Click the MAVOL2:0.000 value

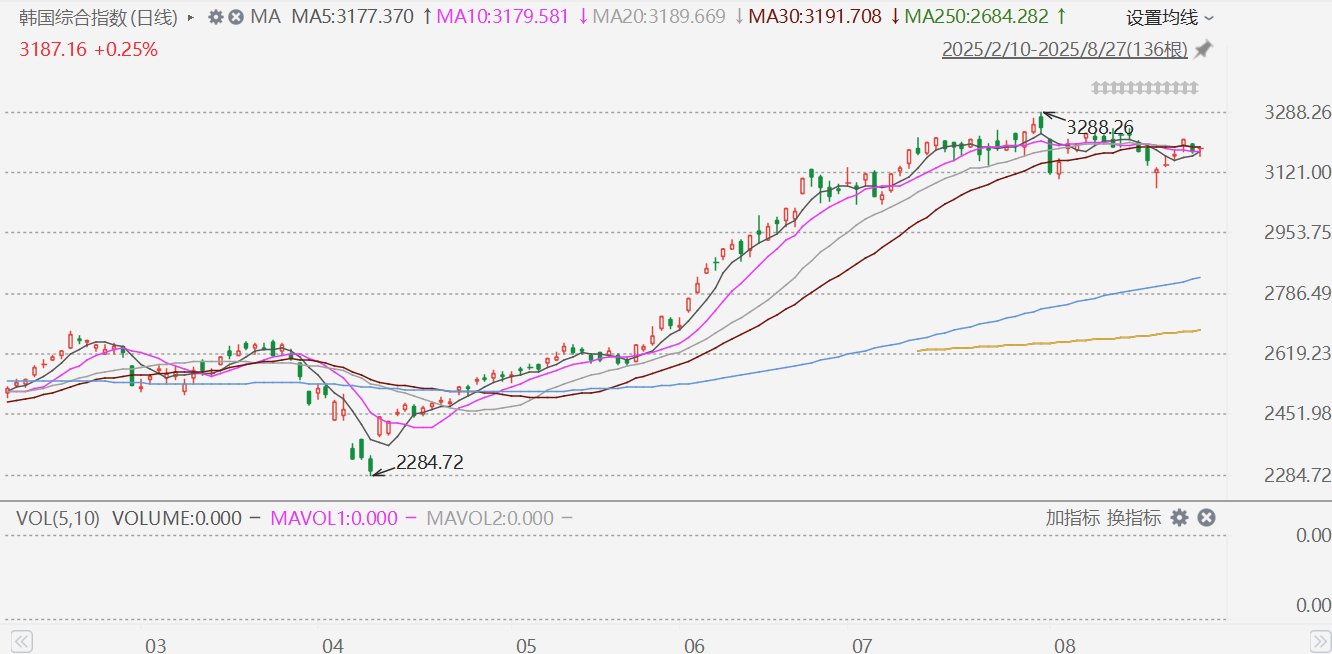click(490, 518)
